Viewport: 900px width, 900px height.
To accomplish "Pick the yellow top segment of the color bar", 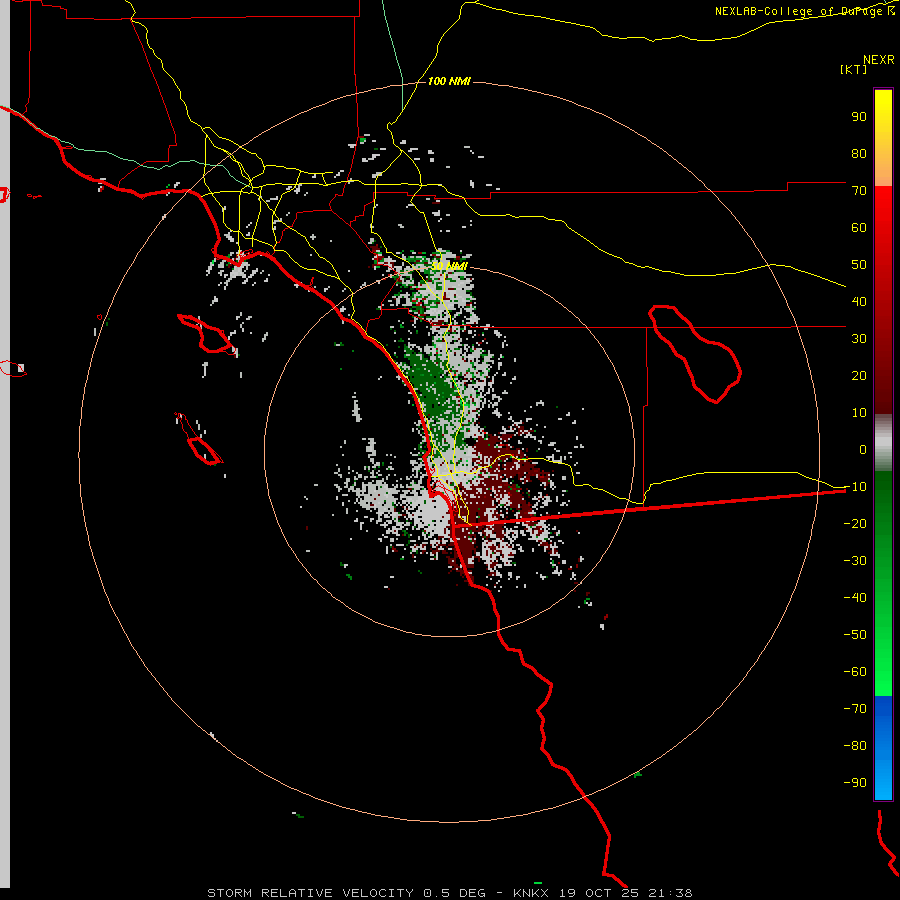I will click(883, 138).
